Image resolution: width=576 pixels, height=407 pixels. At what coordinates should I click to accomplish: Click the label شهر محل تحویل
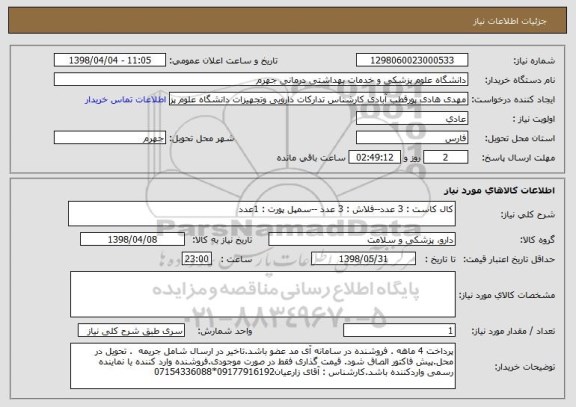[x=202, y=139]
